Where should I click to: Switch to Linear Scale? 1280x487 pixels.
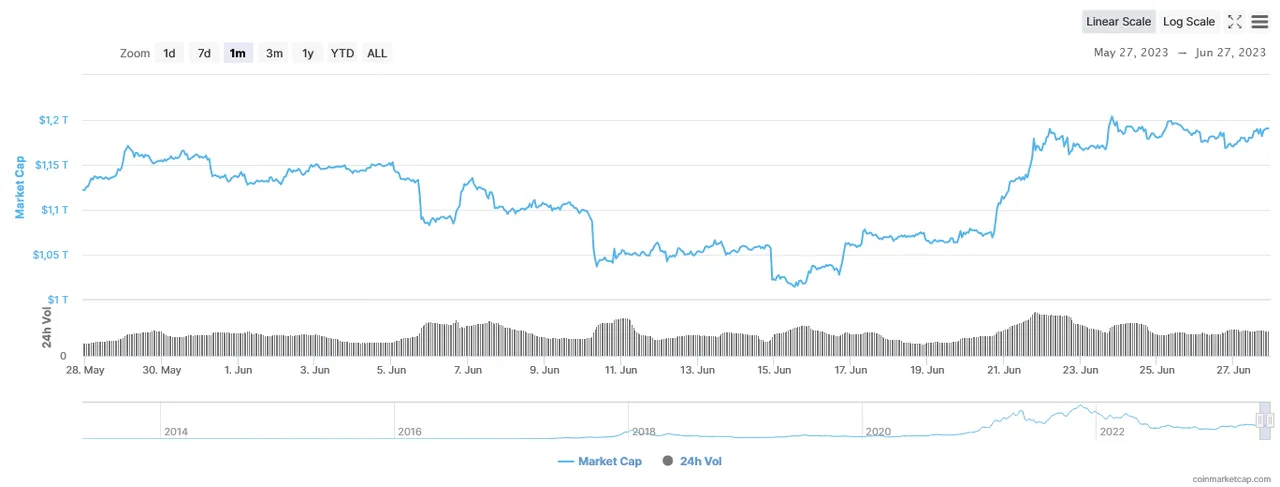[x=1119, y=21]
